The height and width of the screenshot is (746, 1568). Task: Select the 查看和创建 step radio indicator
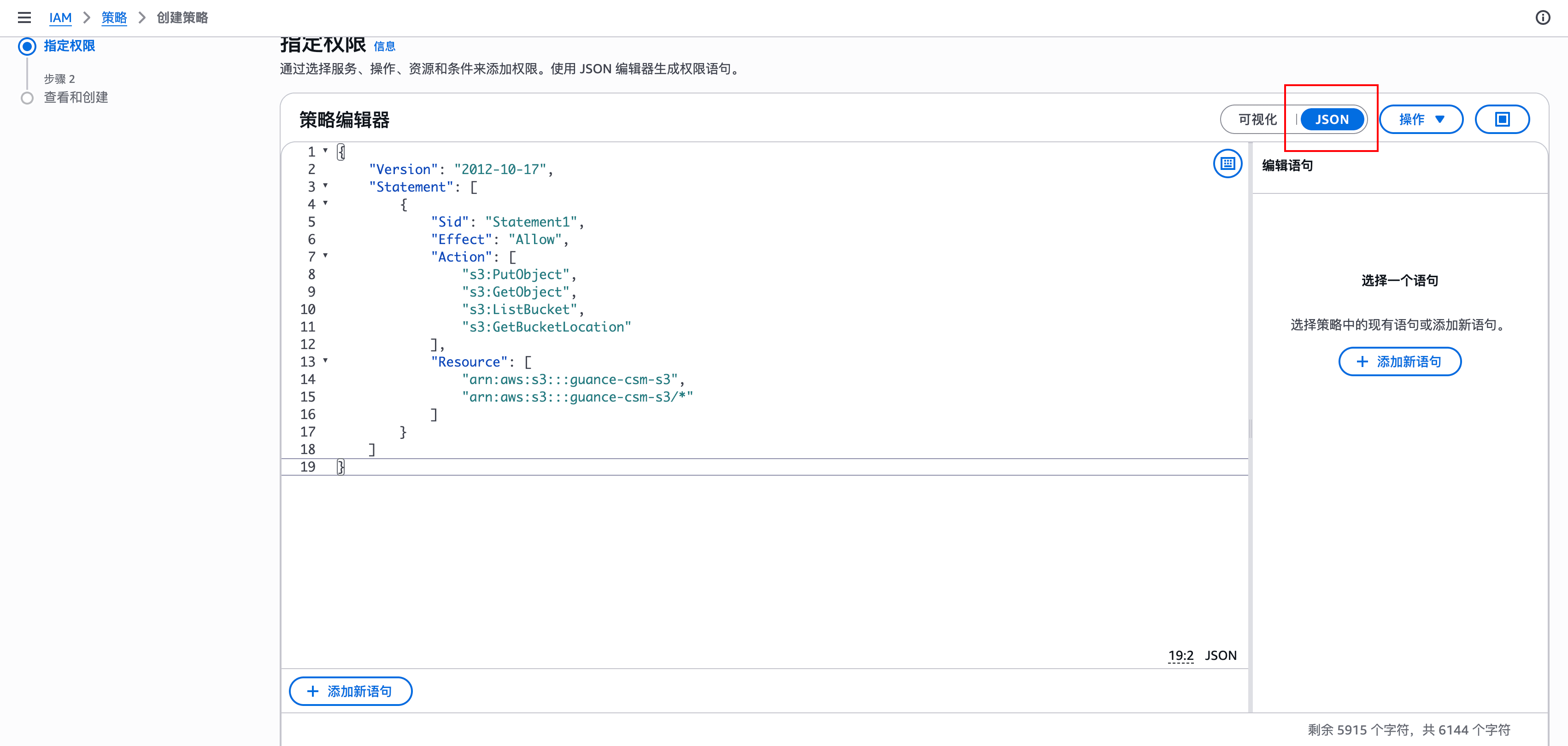(x=27, y=98)
